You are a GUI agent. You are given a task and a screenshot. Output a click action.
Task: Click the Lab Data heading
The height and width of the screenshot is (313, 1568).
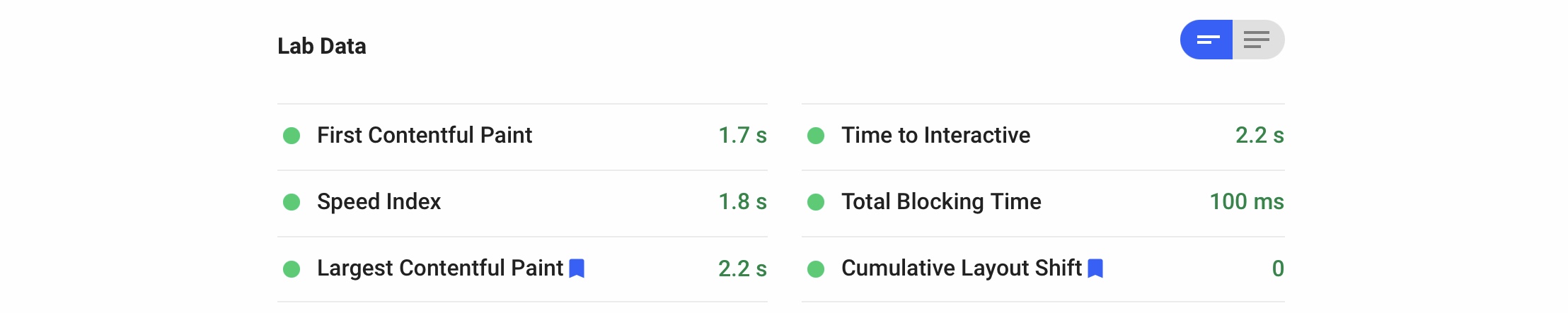(x=322, y=46)
